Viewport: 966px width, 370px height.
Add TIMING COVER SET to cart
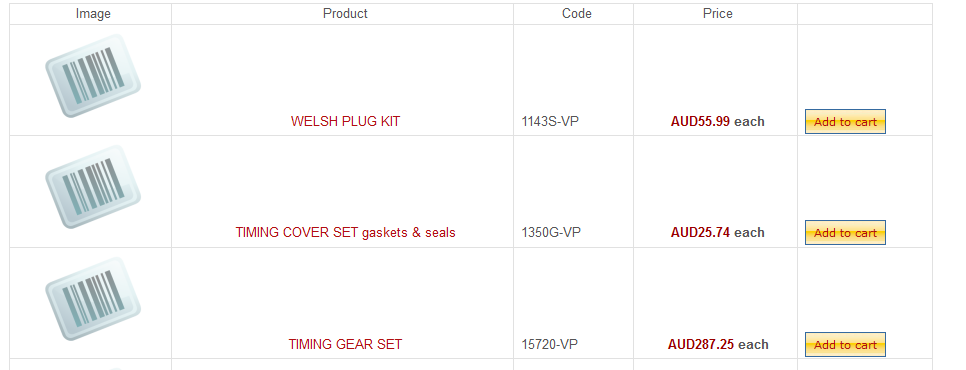[x=845, y=233]
